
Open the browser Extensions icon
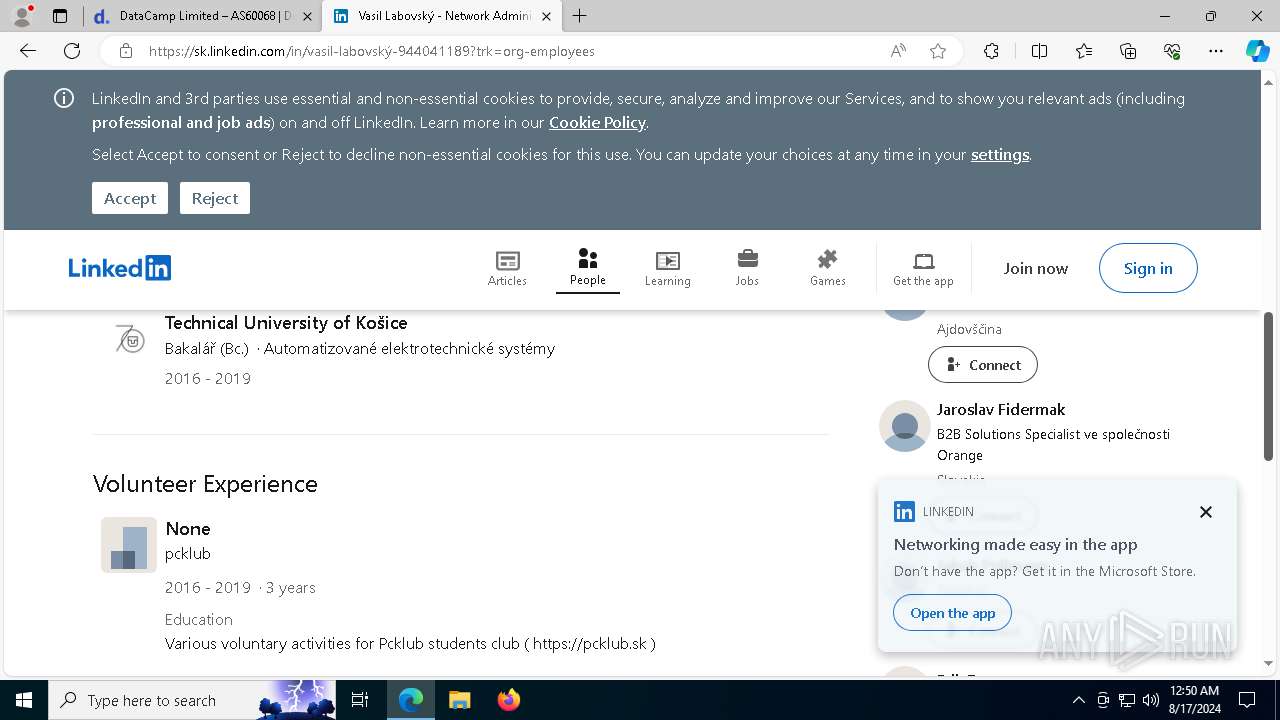[x=991, y=51]
